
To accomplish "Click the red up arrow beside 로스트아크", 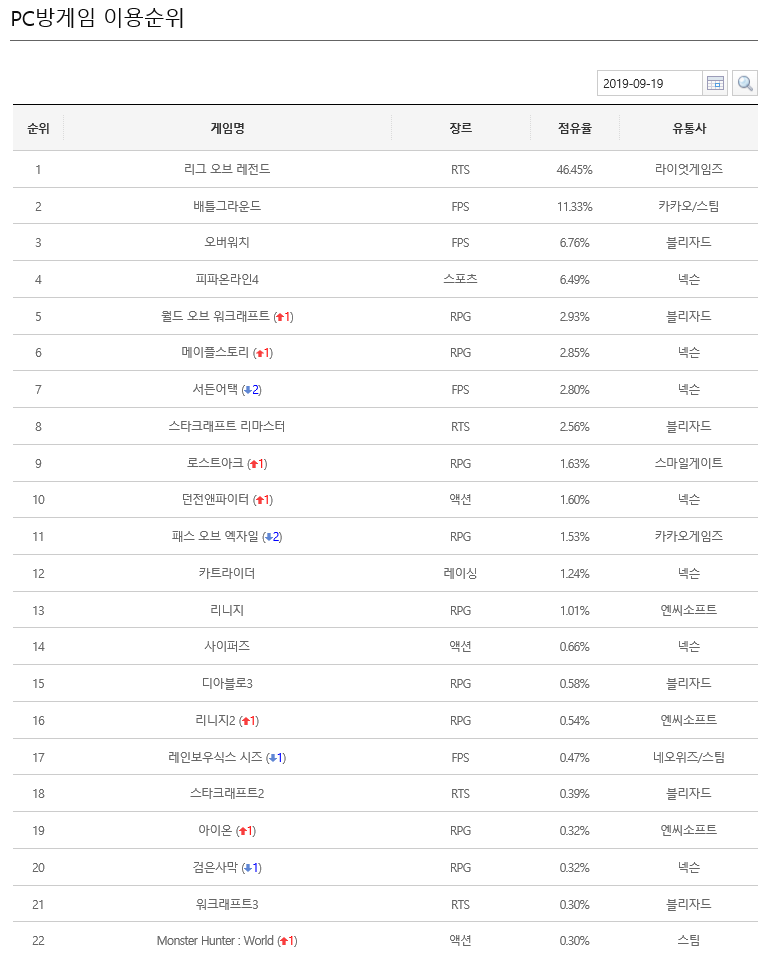I will coord(254,464).
